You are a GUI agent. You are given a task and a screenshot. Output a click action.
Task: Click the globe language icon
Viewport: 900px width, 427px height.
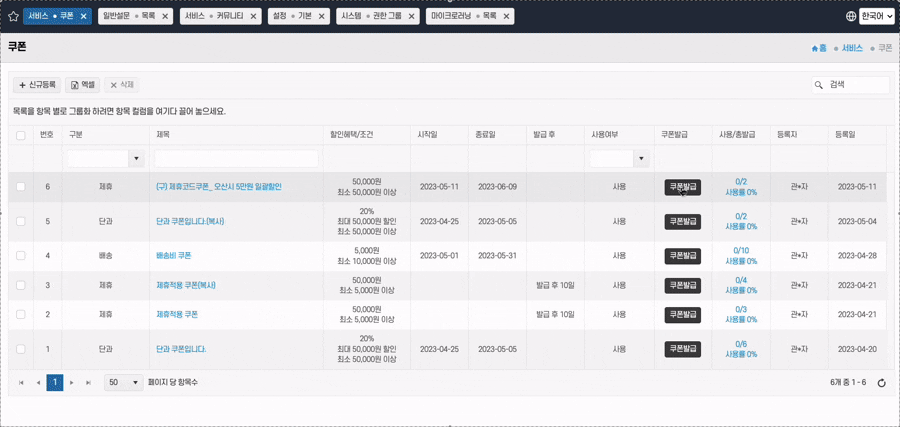pos(851,16)
